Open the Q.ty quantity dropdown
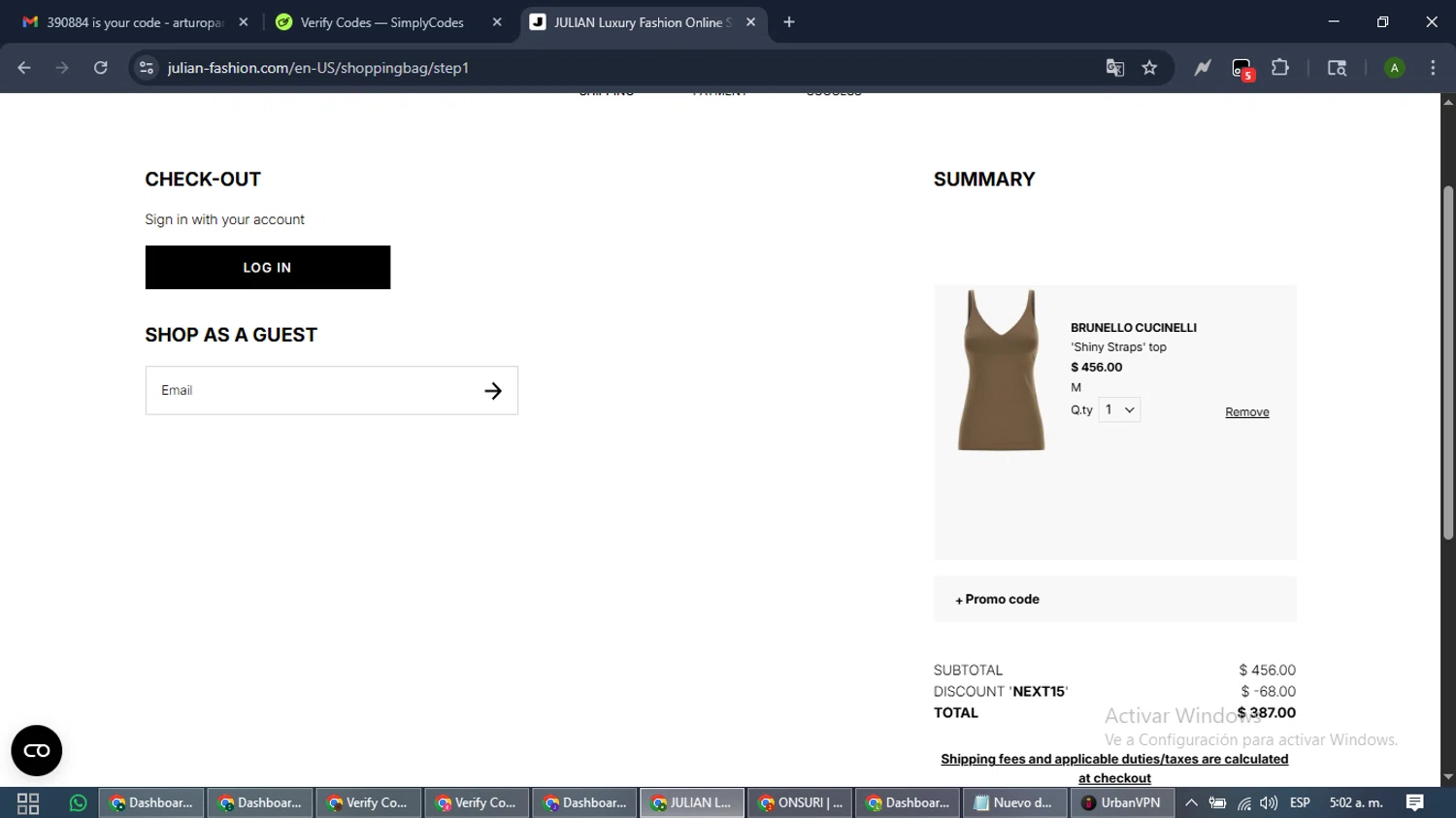Image resolution: width=1456 pixels, height=818 pixels. [x=1119, y=409]
